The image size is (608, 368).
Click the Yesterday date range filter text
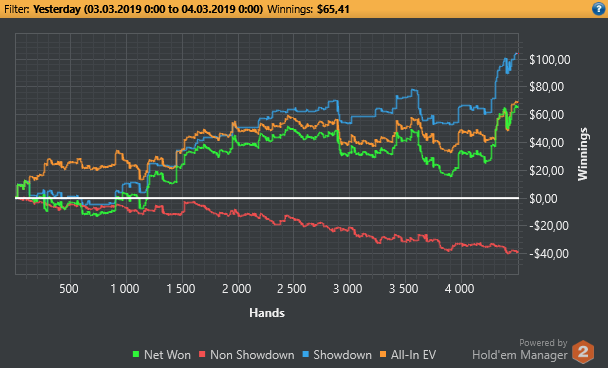pyautogui.click(x=148, y=9)
